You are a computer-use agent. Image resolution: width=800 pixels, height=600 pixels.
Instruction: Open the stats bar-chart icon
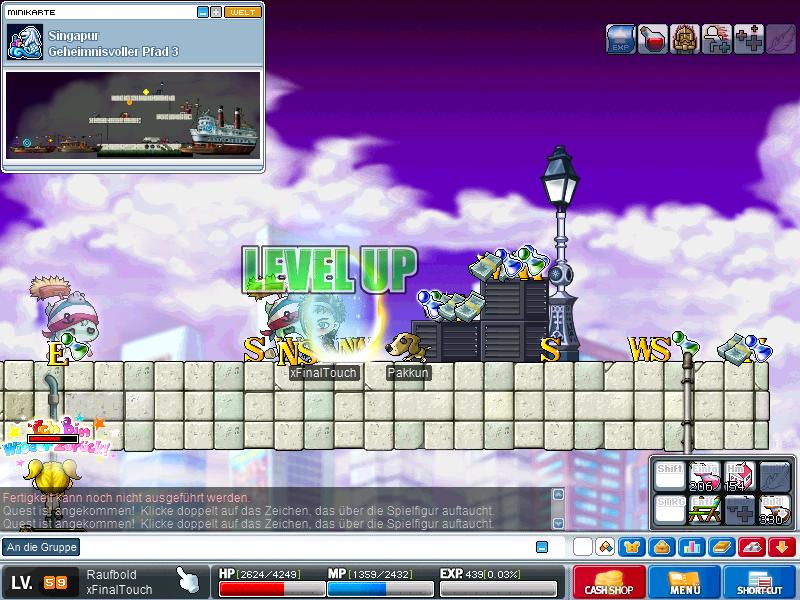(692, 547)
